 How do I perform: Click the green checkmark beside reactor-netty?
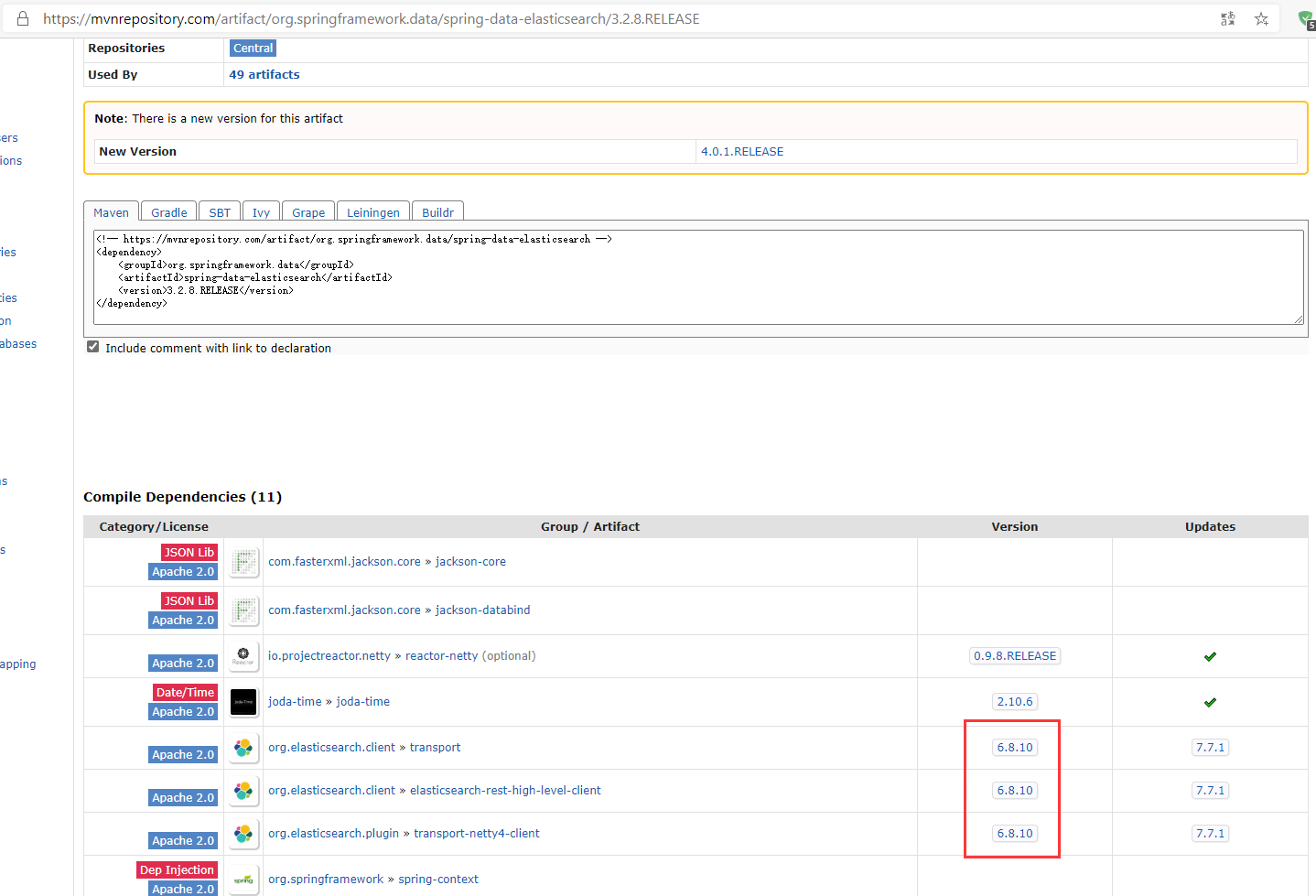point(1210,656)
